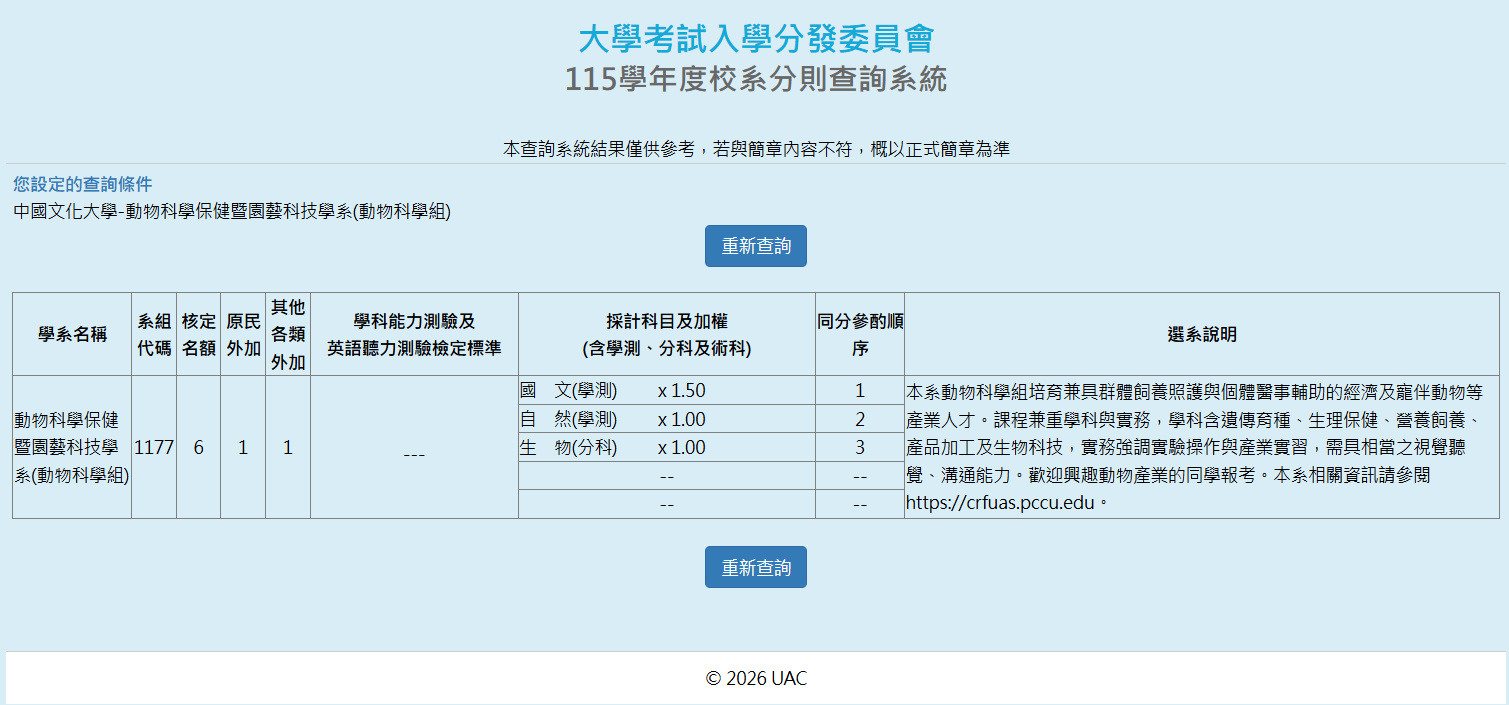Click the 同分參酌順序 column header
Screen dimensions: 1509x705
tap(859, 334)
